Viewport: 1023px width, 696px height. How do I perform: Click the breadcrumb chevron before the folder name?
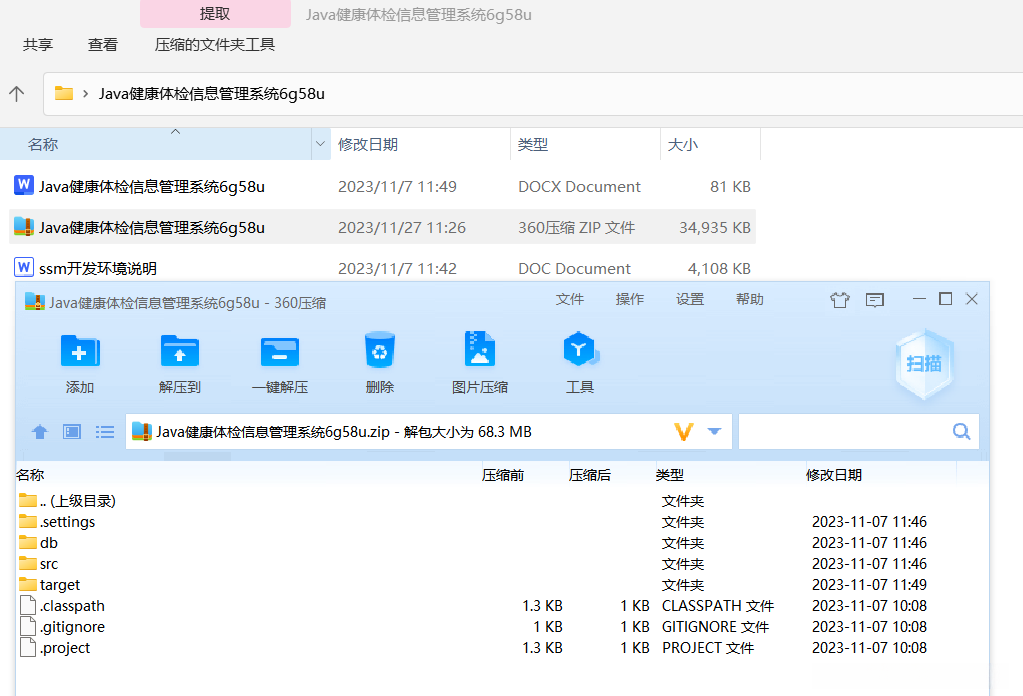[x=85, y=94]
